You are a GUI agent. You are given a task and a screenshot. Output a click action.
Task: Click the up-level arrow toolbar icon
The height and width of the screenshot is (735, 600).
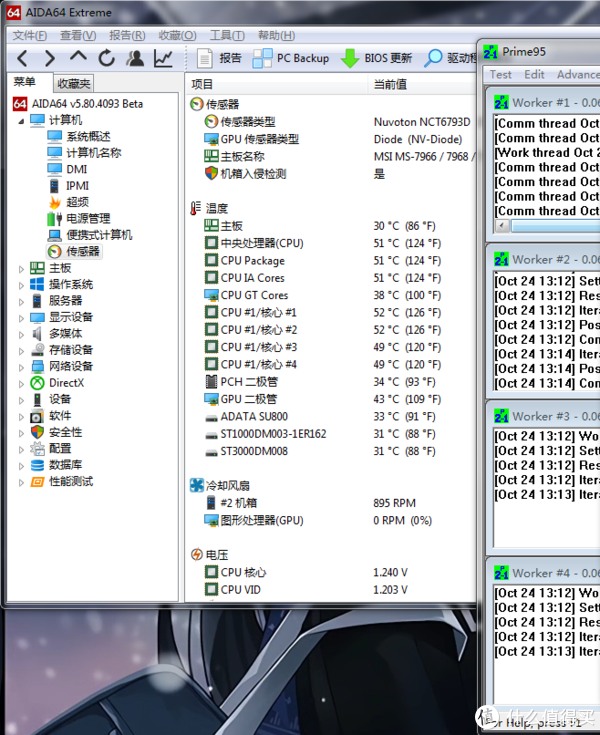click(x=78, y=58)
